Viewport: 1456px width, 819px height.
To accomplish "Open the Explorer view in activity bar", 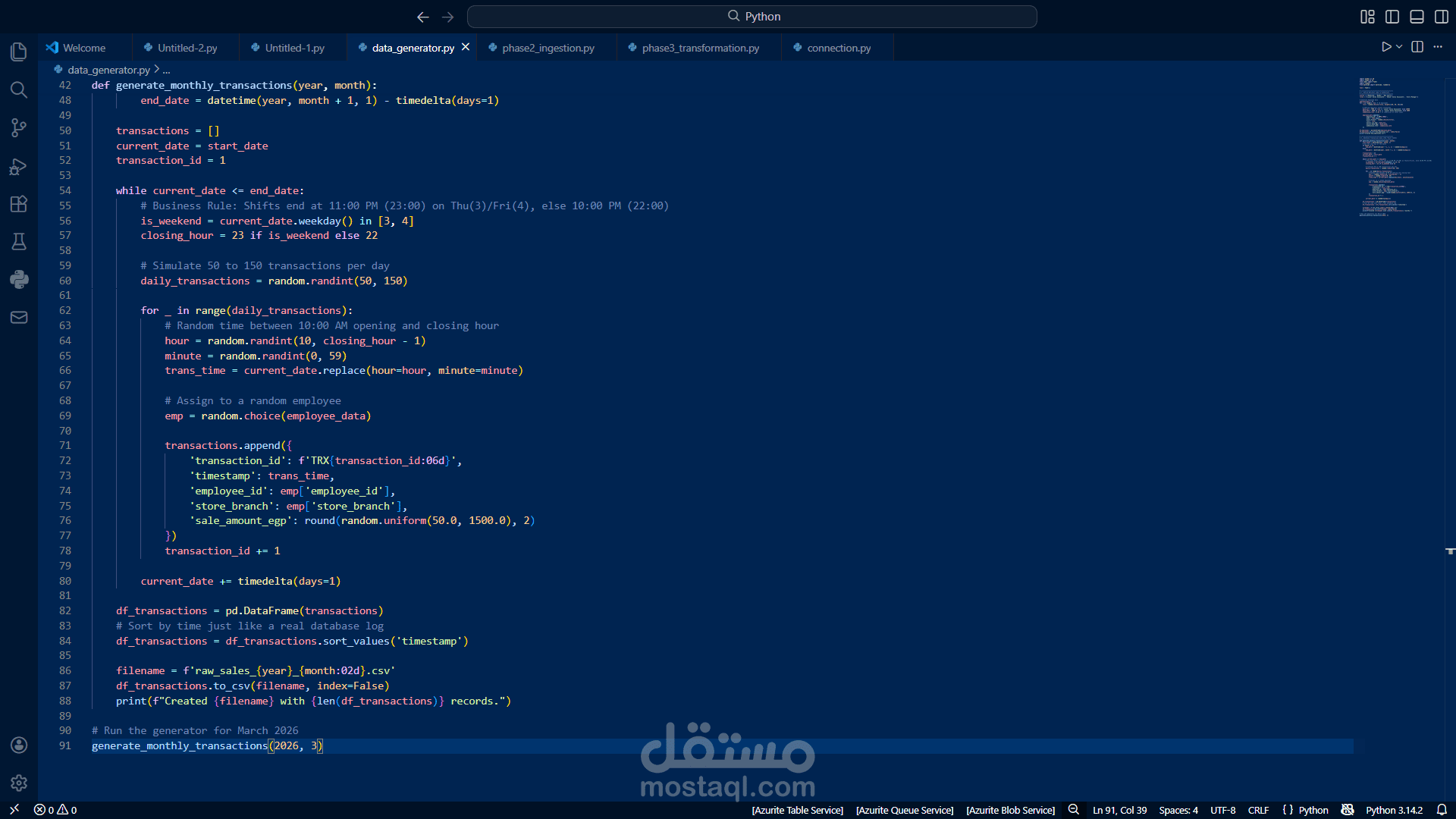I will (x=19, y=52).
